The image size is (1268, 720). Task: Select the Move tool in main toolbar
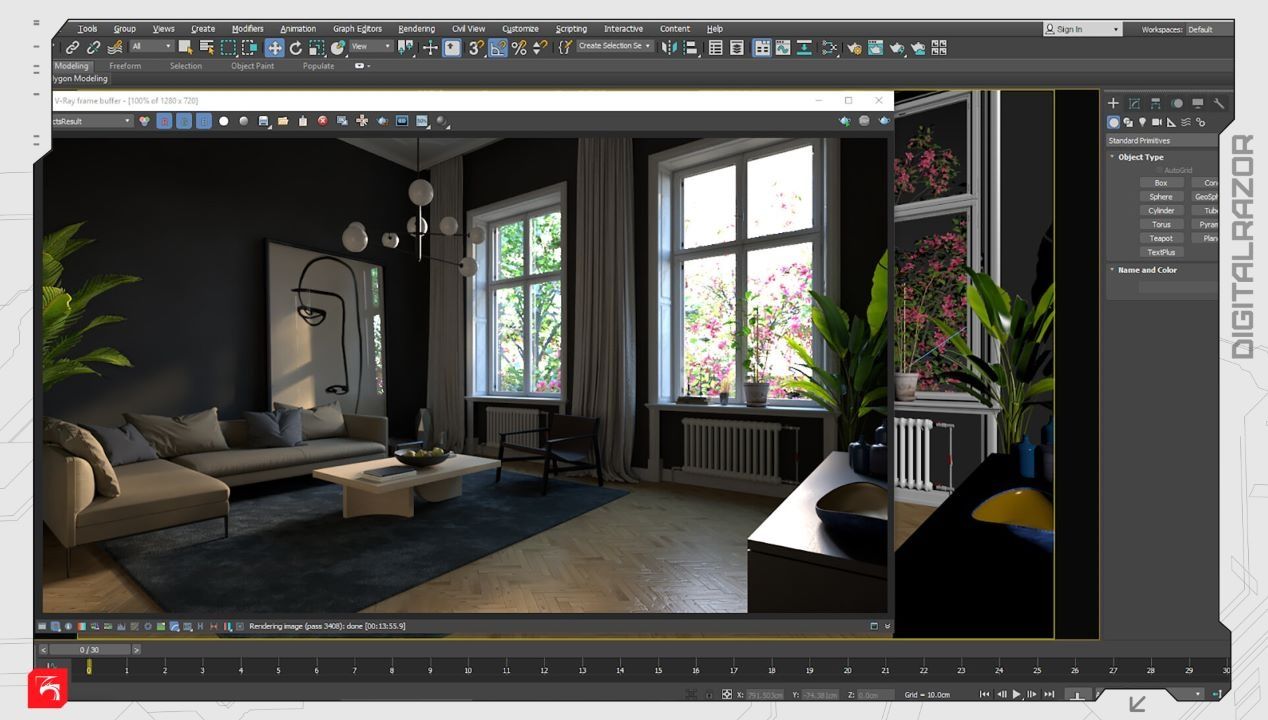(x=274, y=48)
